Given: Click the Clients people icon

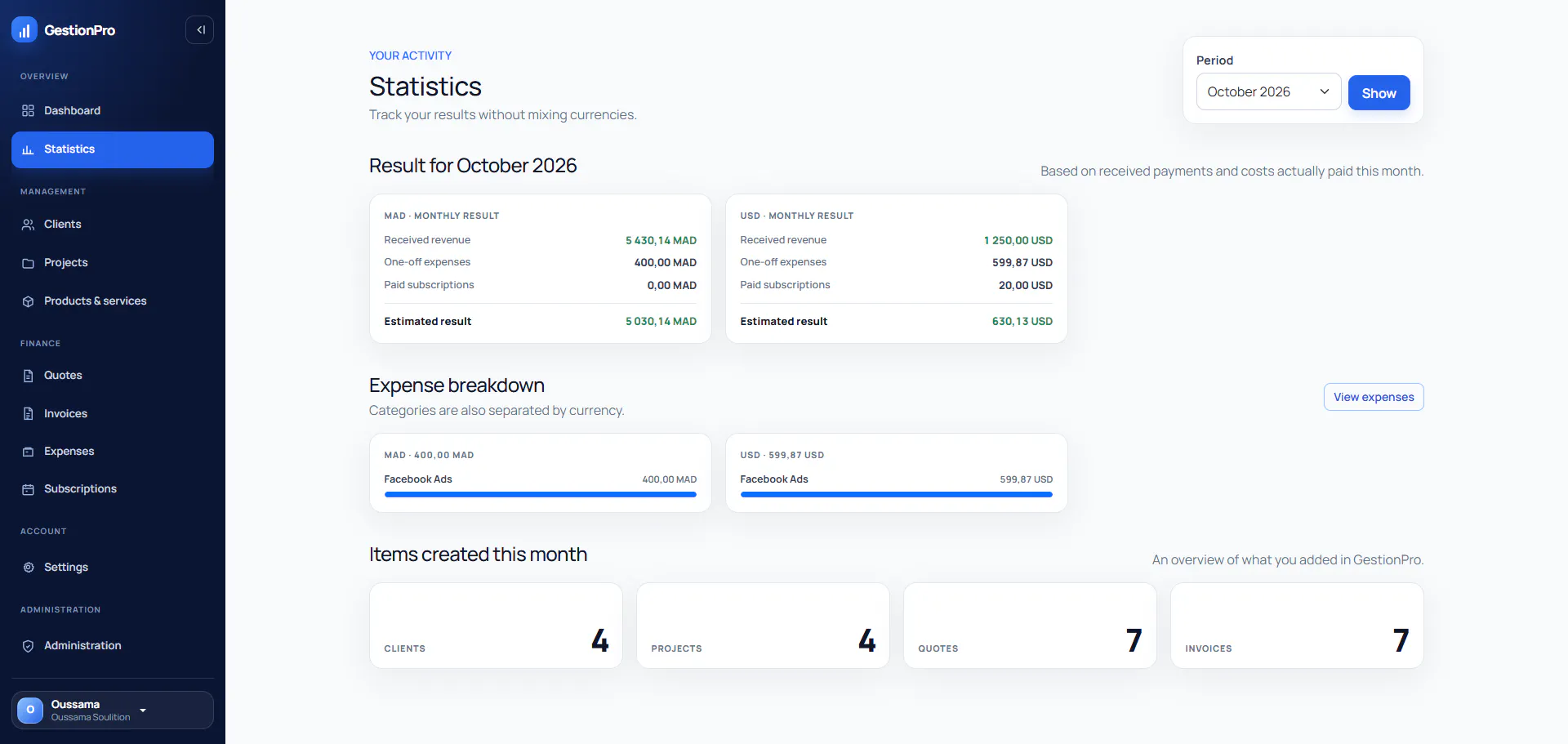Looking at the screenshot, I should 28,225.
